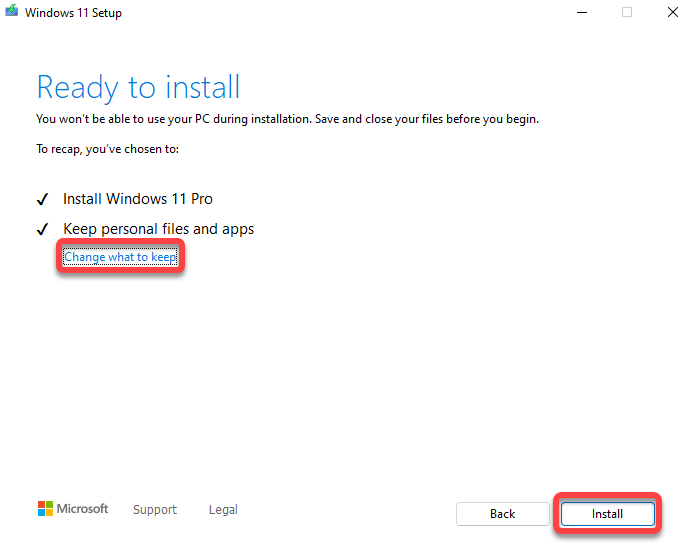Click the checkmark beside Keep personal files
Image resolution: width=694 pixels, height=547 pixels.
click(x=42, y=229)
